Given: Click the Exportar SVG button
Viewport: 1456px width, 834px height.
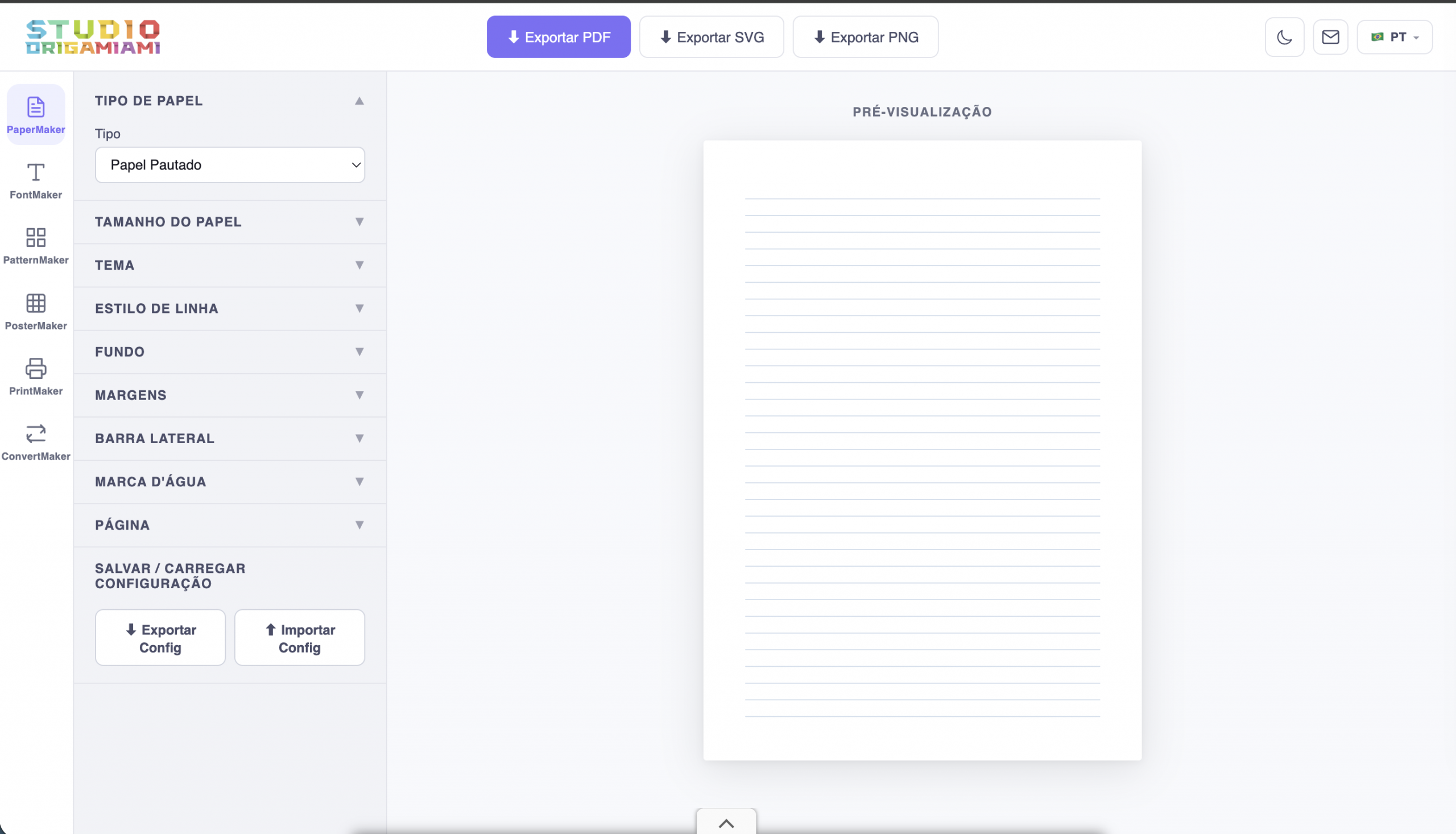Looking at the screenshot, I should point(711,37).
